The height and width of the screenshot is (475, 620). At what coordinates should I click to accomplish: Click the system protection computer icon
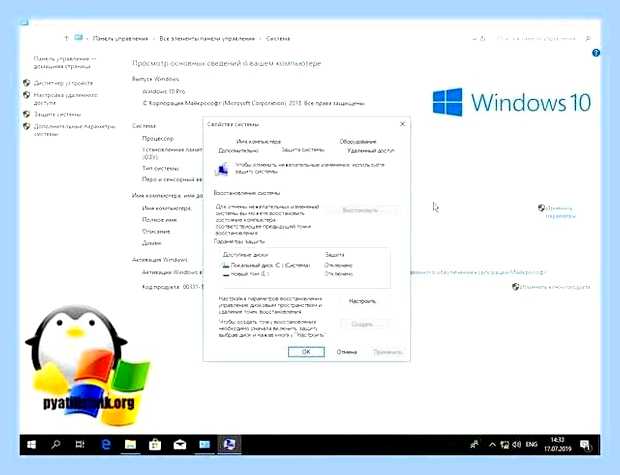click(222, 169)
